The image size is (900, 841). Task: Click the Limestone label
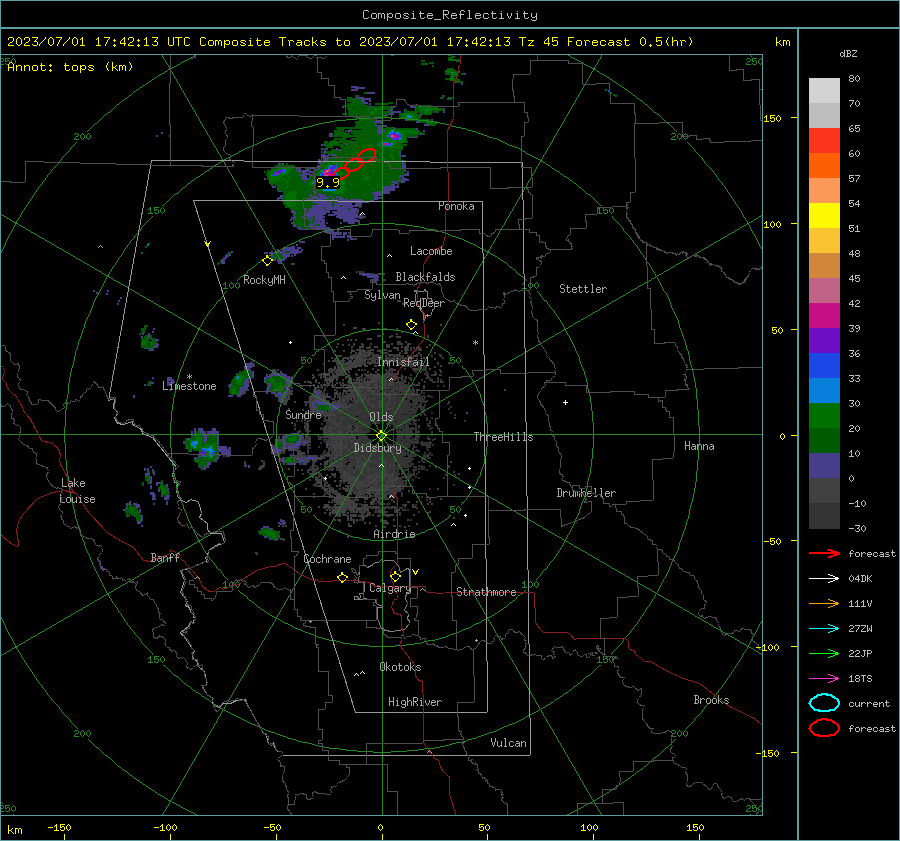tap(189, 386)
